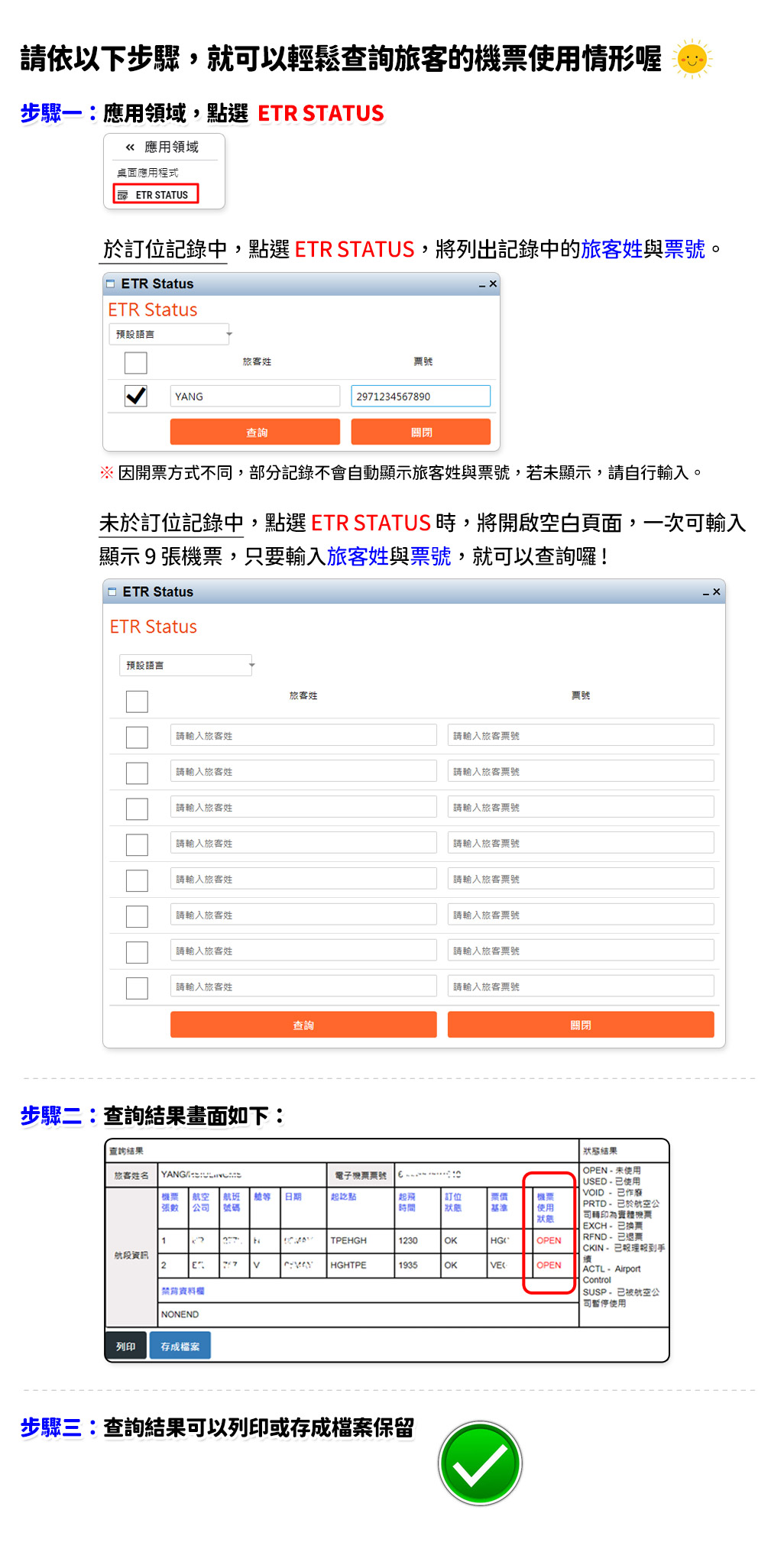Close the blank ETR Status window

click(717, 591)
